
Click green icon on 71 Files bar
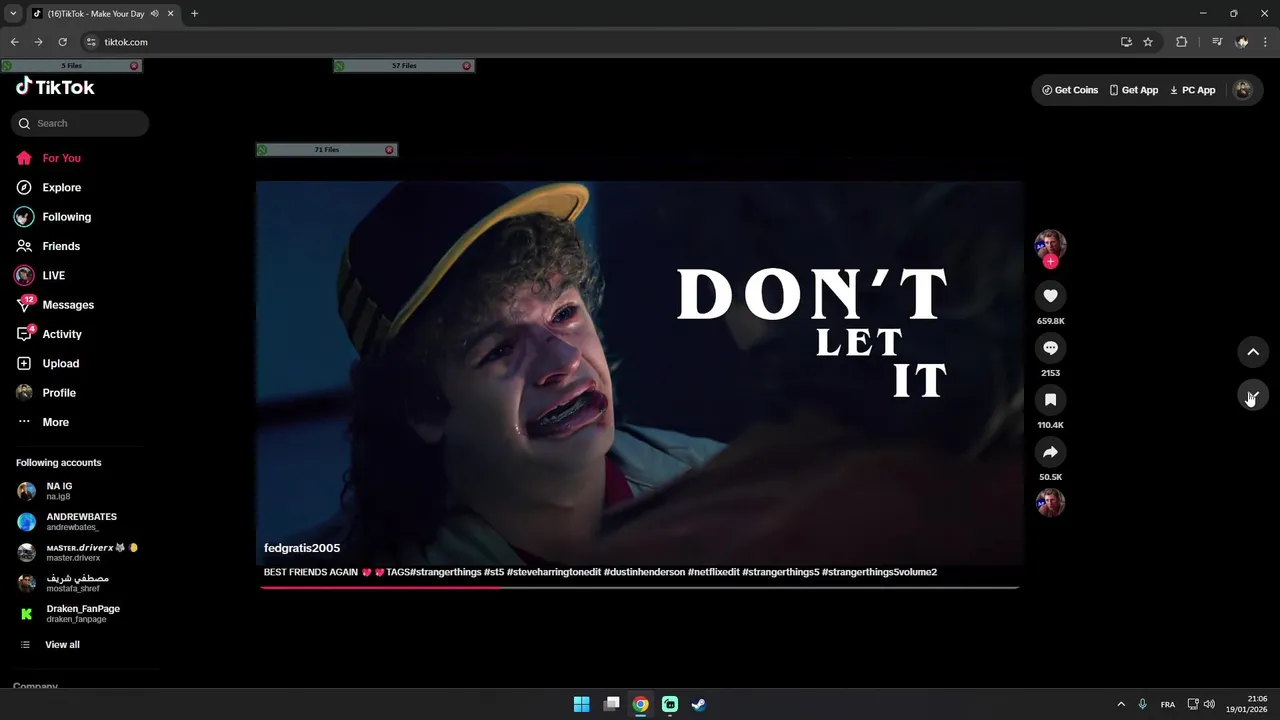pos(263,150)
